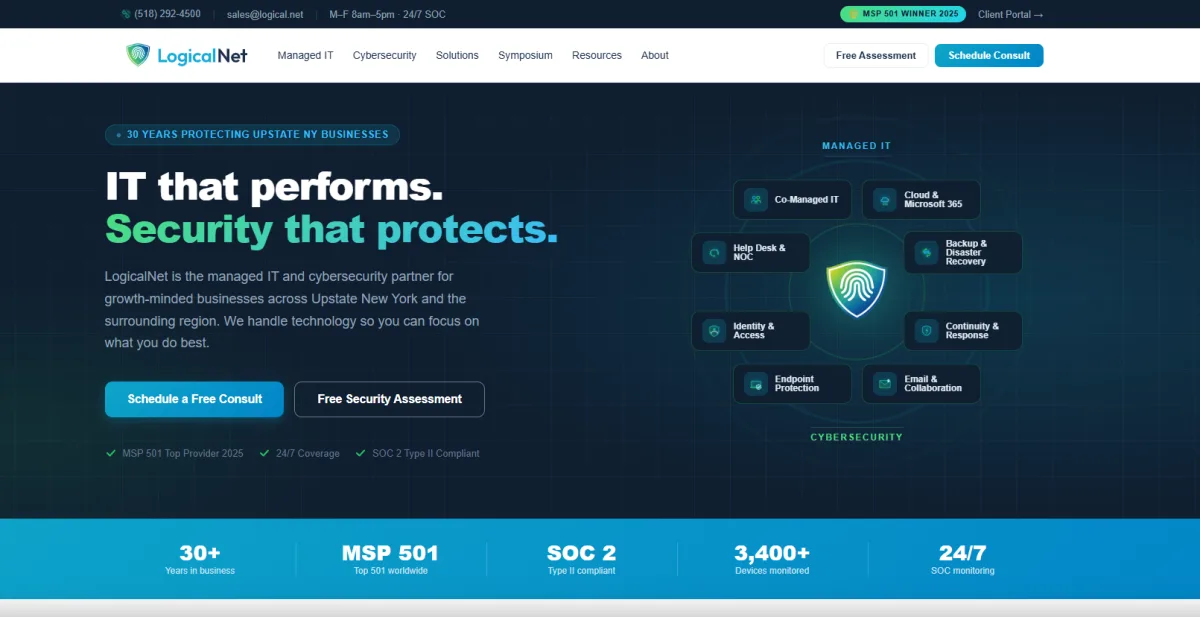The width and height of the screenshot is (1200, 617).
Task: Open the Solutions menu
Action: pyautogui.click(x=457, y=55)
